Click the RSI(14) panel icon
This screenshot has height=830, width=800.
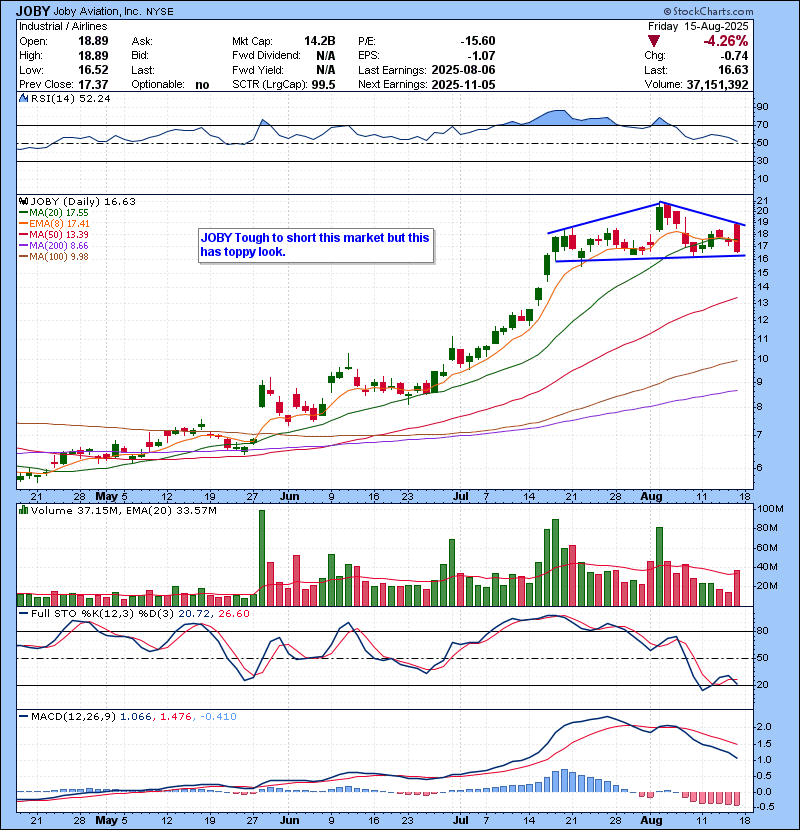23,98
